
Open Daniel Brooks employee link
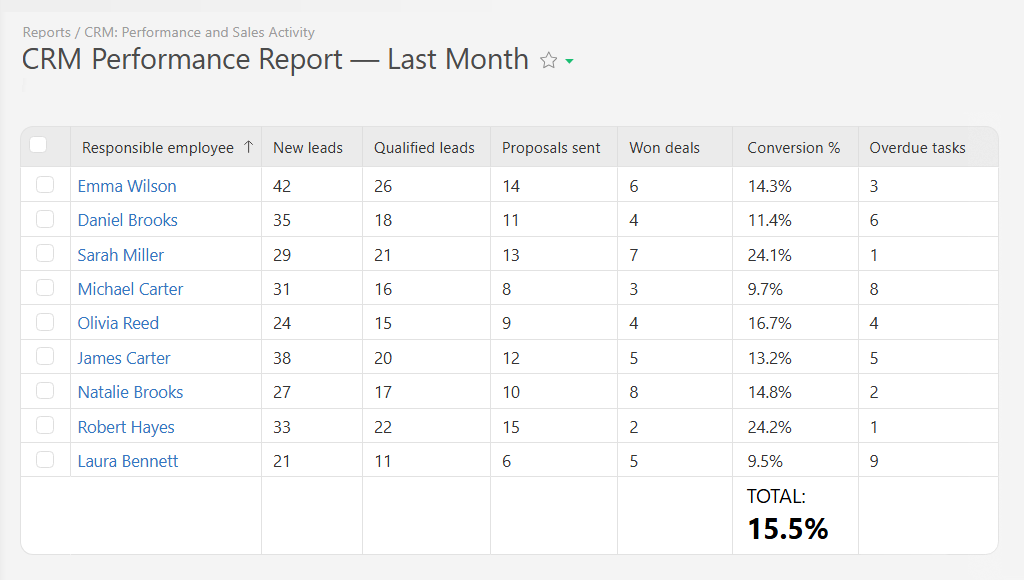click(x=127, y=220)
